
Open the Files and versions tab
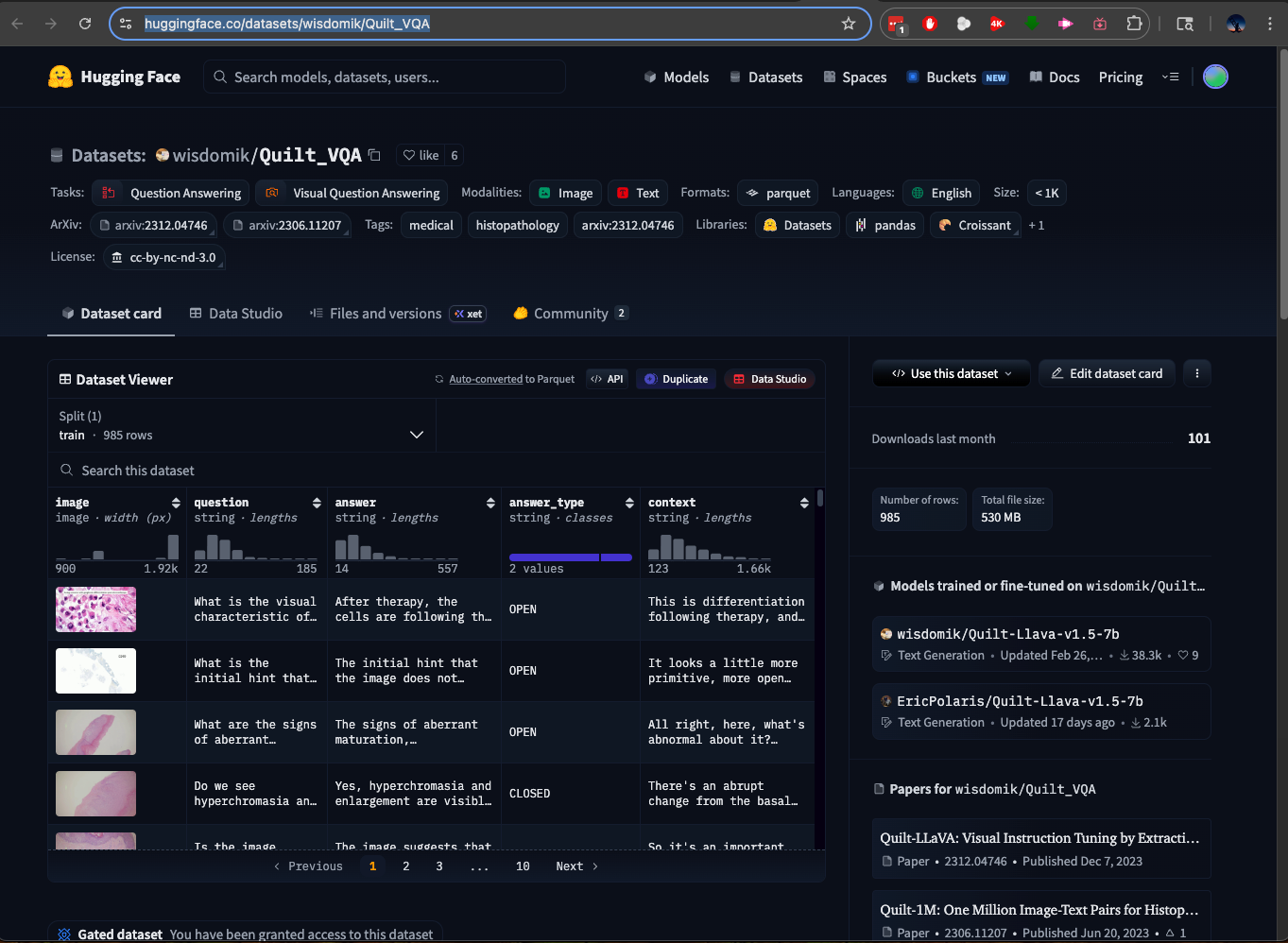398,314
